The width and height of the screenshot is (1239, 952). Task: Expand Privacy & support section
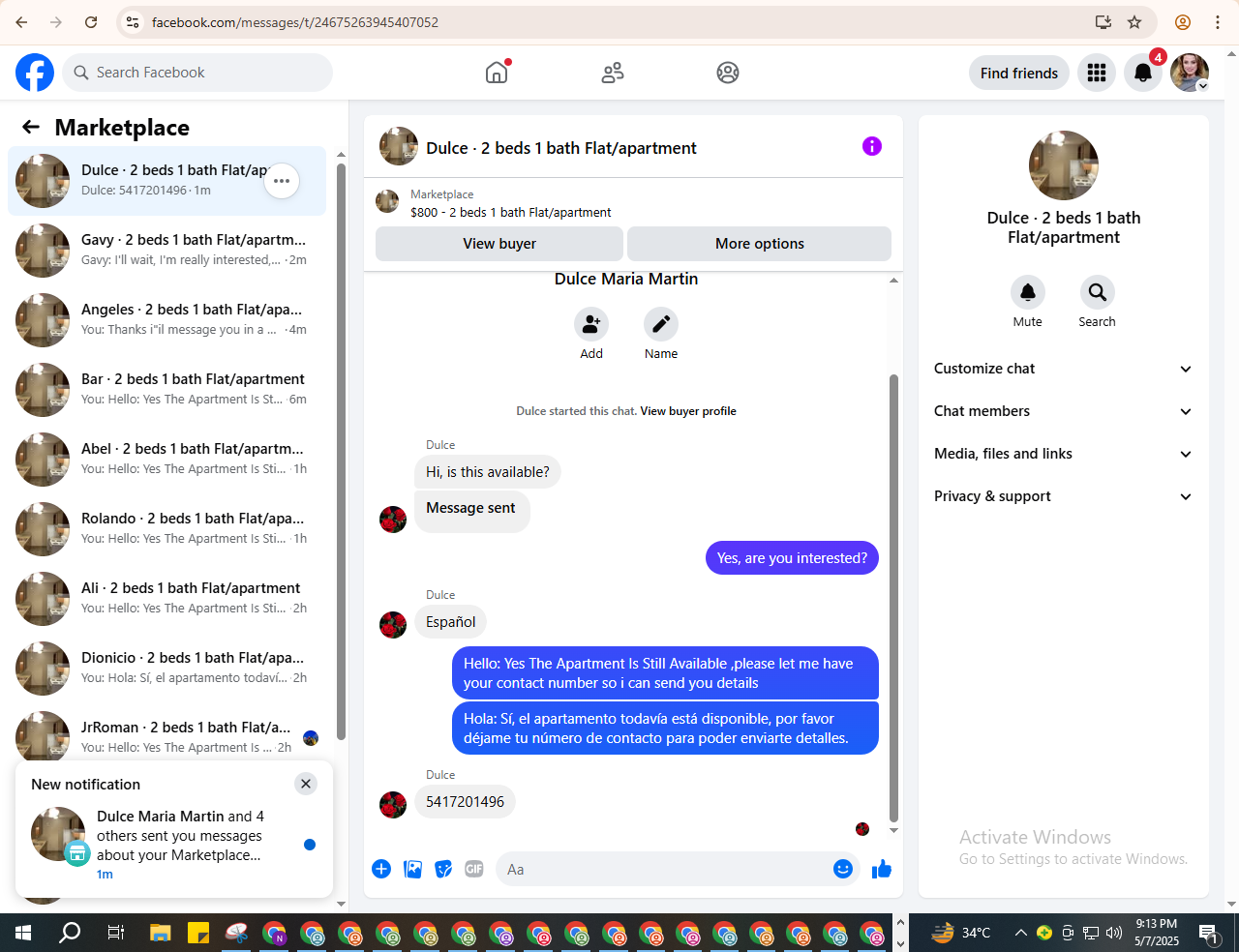(x=1063, y=496)
